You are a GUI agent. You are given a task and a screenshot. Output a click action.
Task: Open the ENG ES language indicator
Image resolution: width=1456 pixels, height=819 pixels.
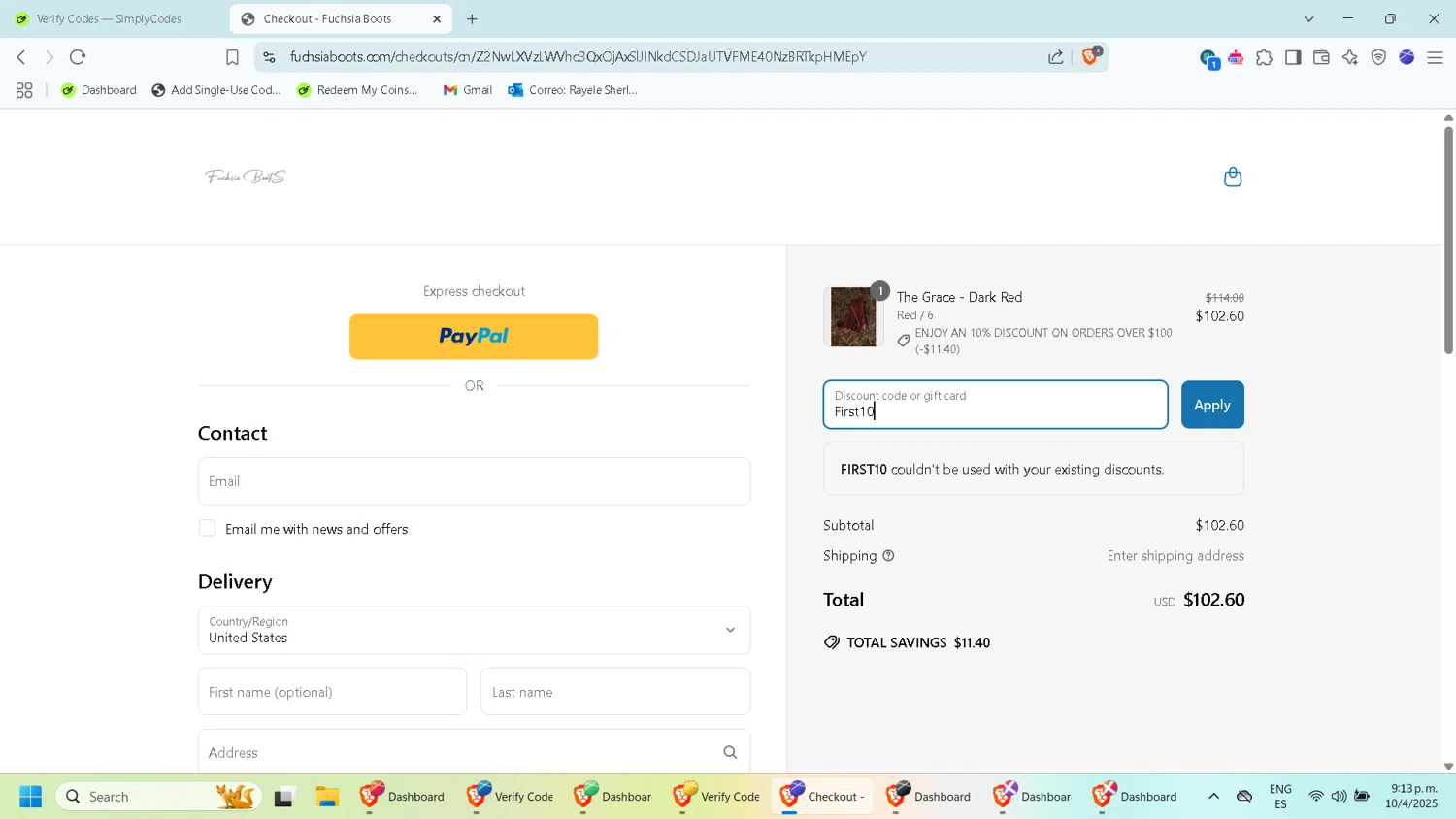pos(1280,797)
